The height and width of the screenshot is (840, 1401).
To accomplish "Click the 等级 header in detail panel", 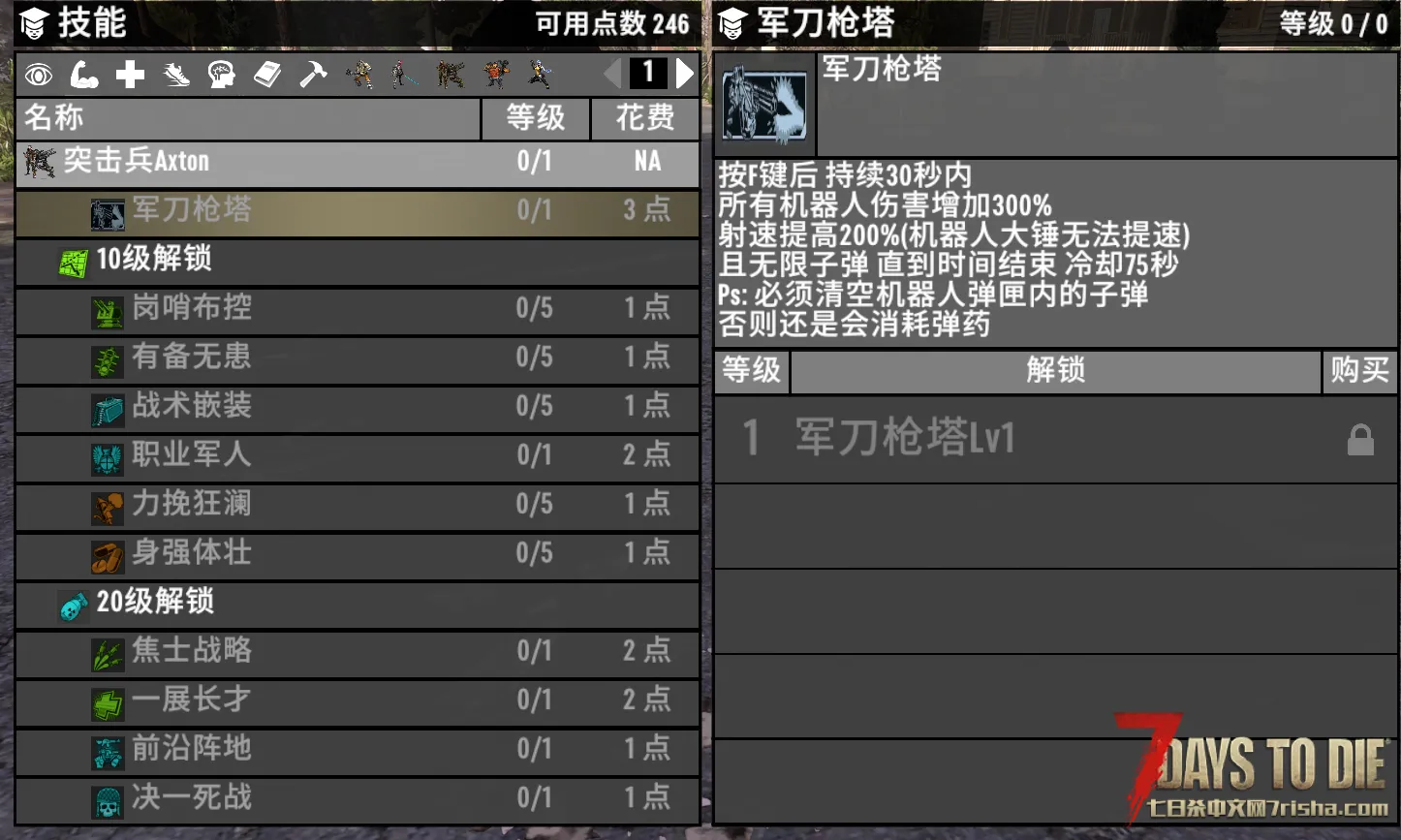I will [x=752, y=372].
